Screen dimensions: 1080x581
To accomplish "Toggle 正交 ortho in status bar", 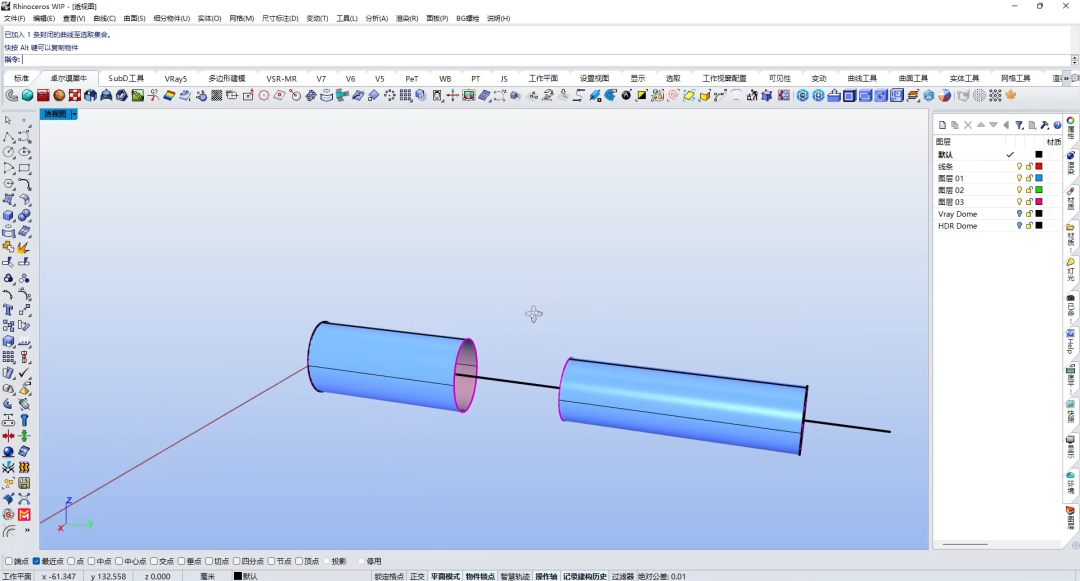I will coord(417,576).
